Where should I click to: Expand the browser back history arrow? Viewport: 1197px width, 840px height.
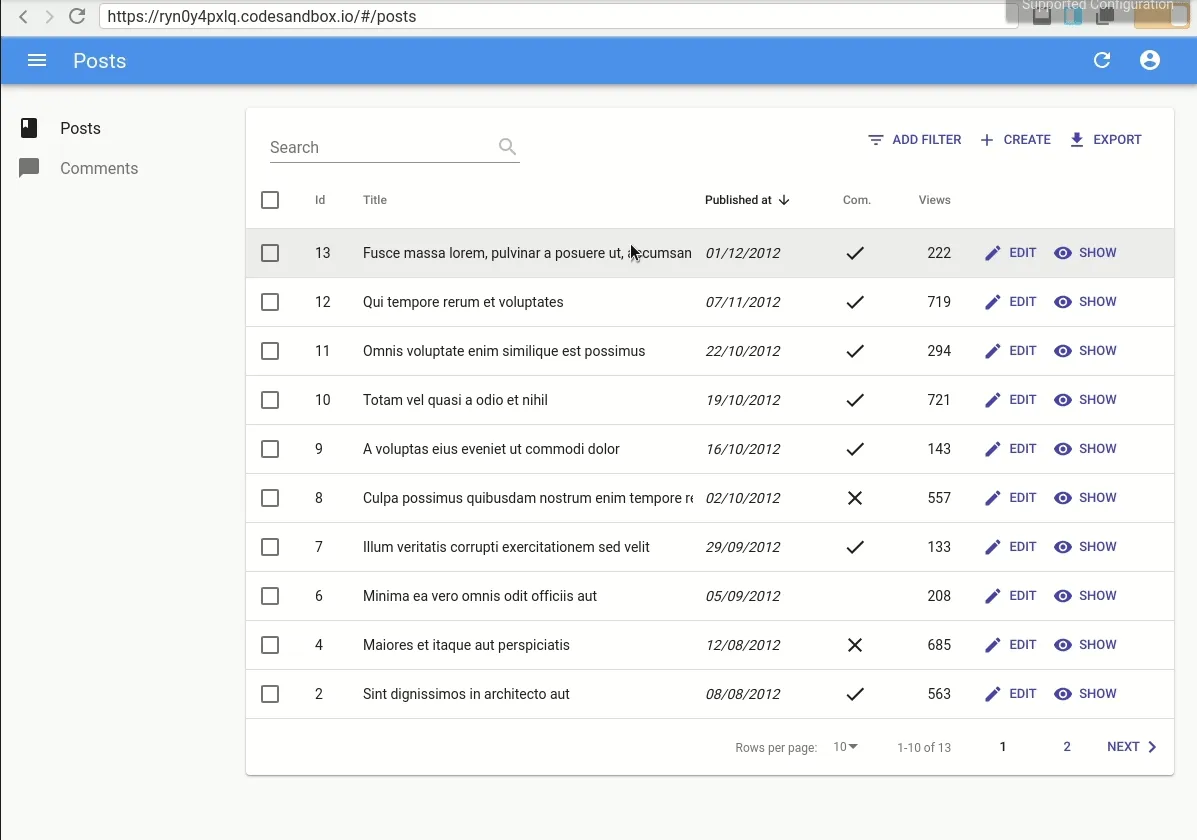tap(22, 16)
